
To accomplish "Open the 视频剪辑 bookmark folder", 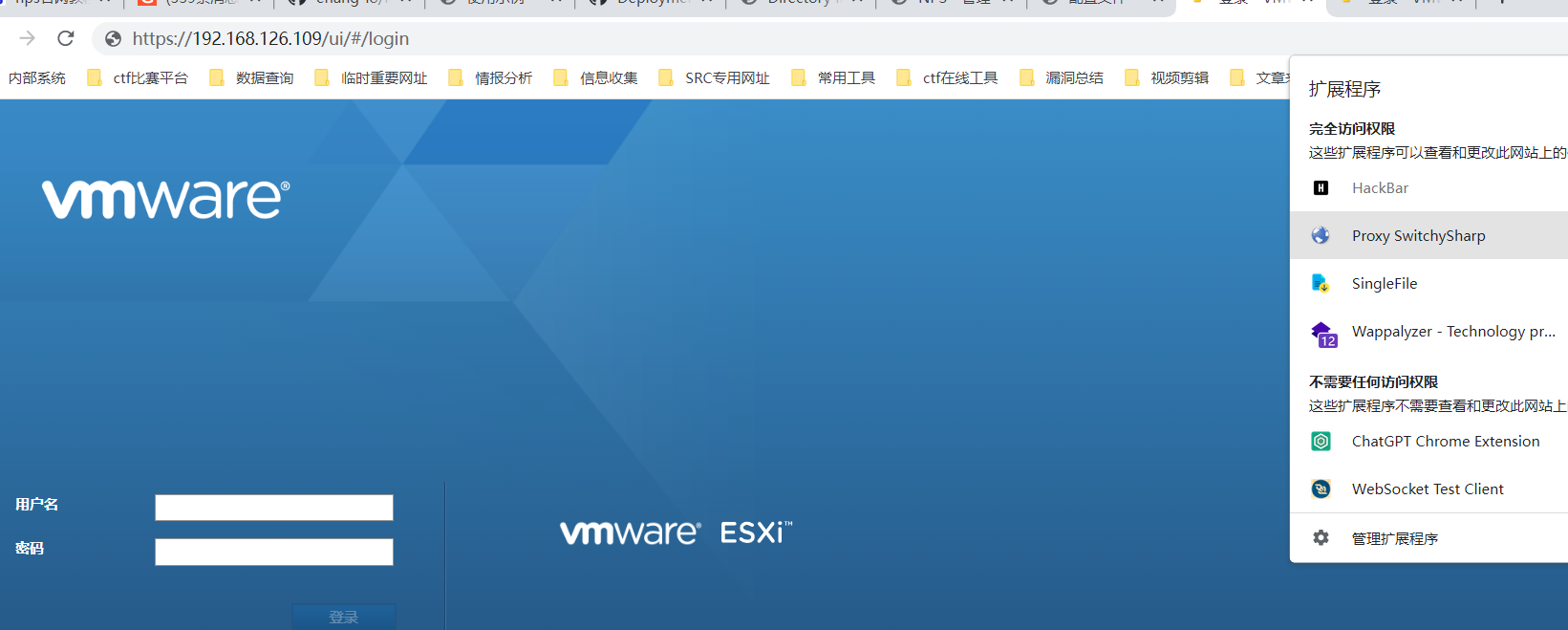I will (1166, 78).
